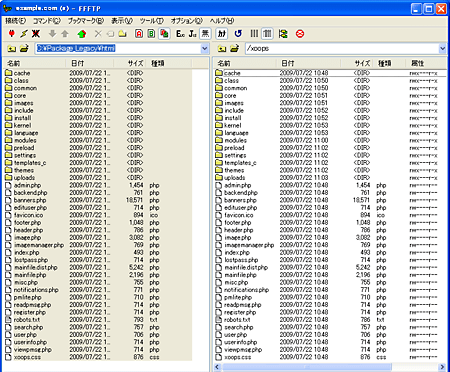Click the Create folder icon in toolbar
Image resolution: width=450 pixels, height=372 pixels.
[122, 34]
